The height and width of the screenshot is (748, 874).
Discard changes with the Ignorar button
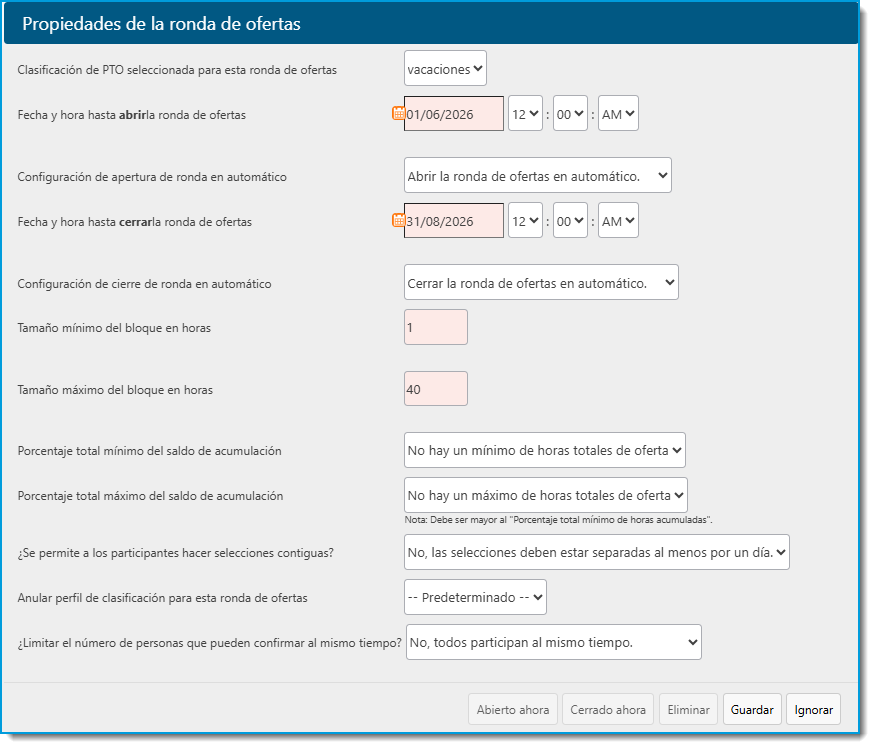pyautogui.click(x=813, y=710)
